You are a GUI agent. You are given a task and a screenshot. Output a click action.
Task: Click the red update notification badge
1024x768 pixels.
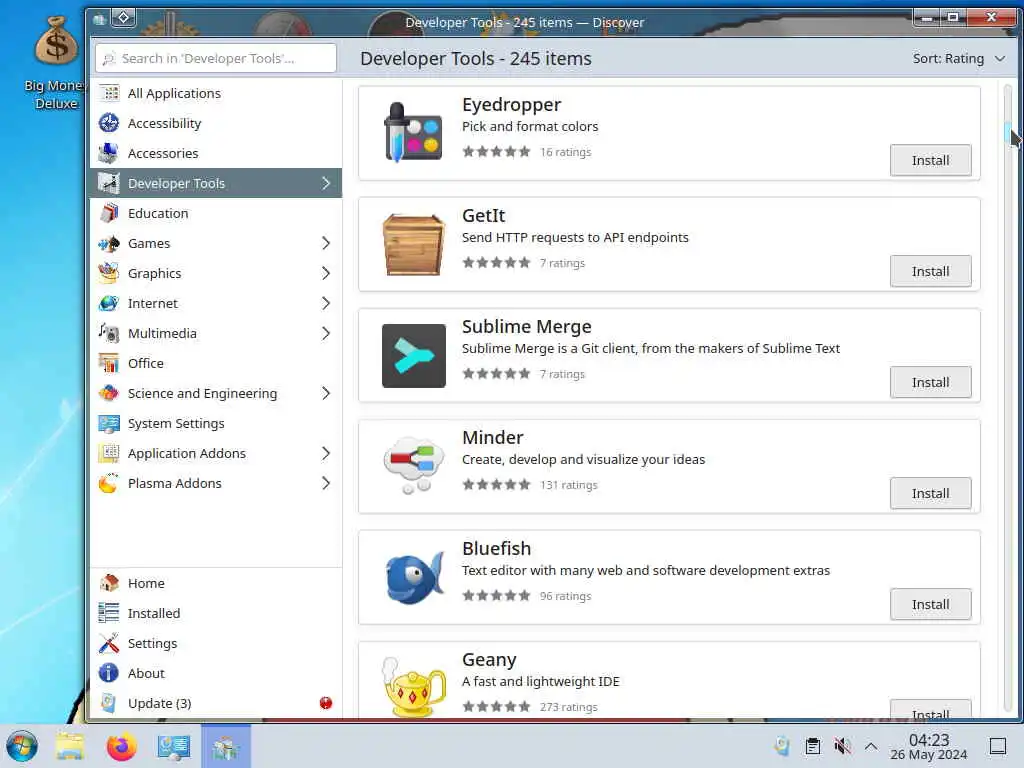tap(326, 703)
